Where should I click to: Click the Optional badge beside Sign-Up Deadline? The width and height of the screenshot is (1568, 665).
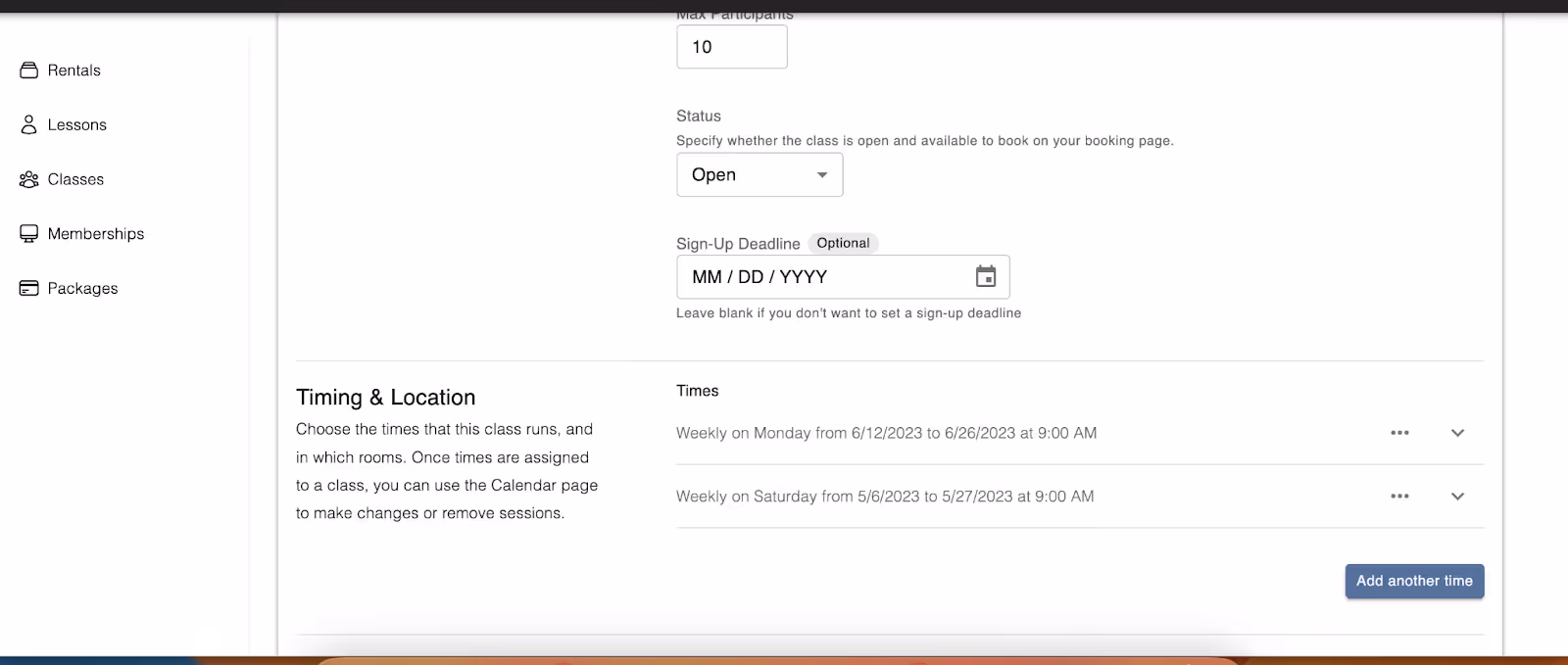(x=843, y=243)
